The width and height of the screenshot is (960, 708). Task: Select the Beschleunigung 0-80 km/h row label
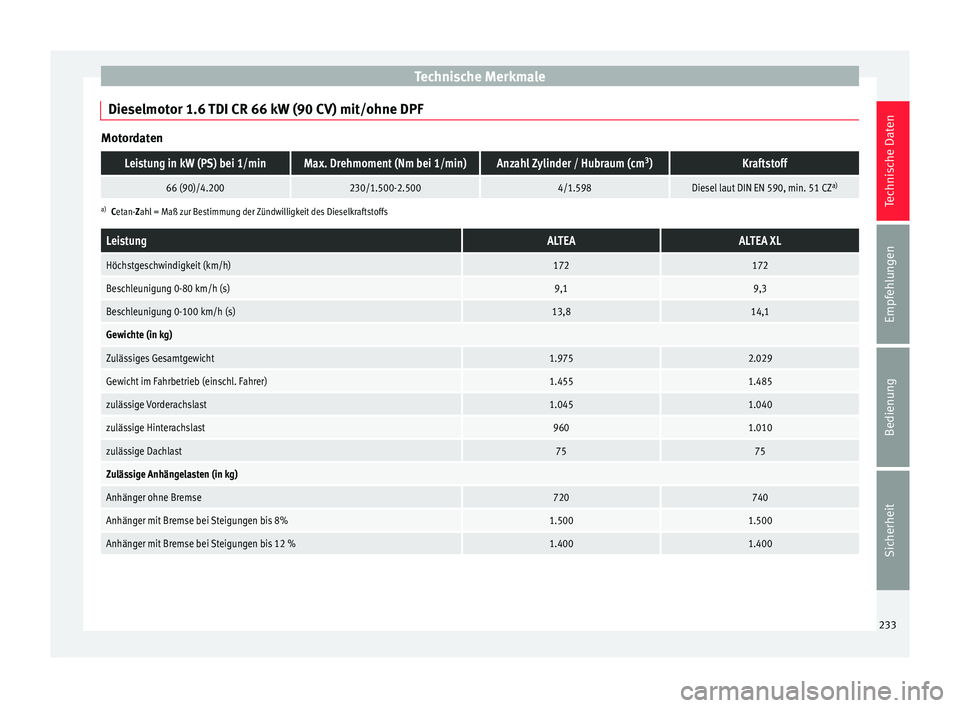click(168, 288)
